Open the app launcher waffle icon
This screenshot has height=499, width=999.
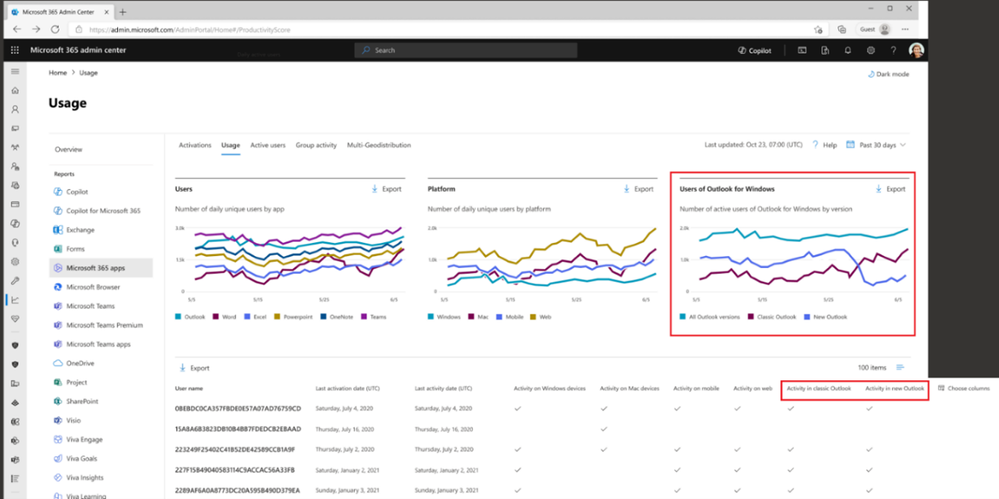(15, 50)
